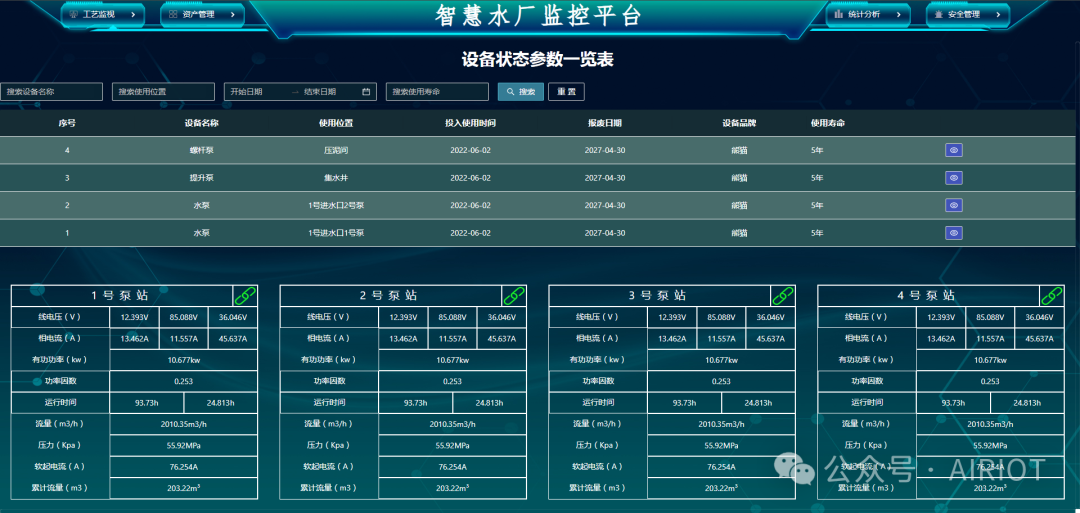Select 10.677kw value in 1号泵站

coord(183,359)
